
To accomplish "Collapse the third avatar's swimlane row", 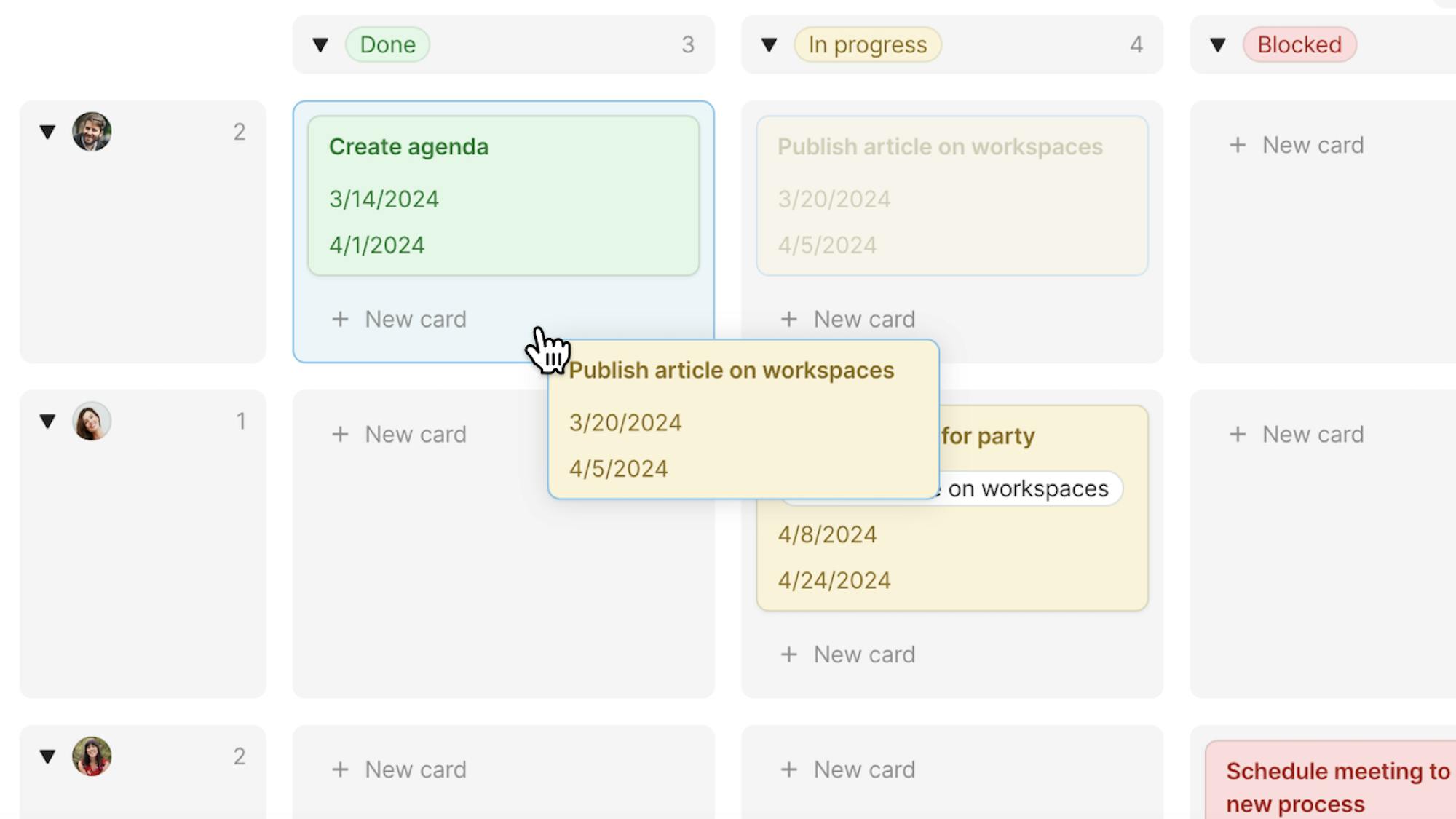I will point(47,756).
